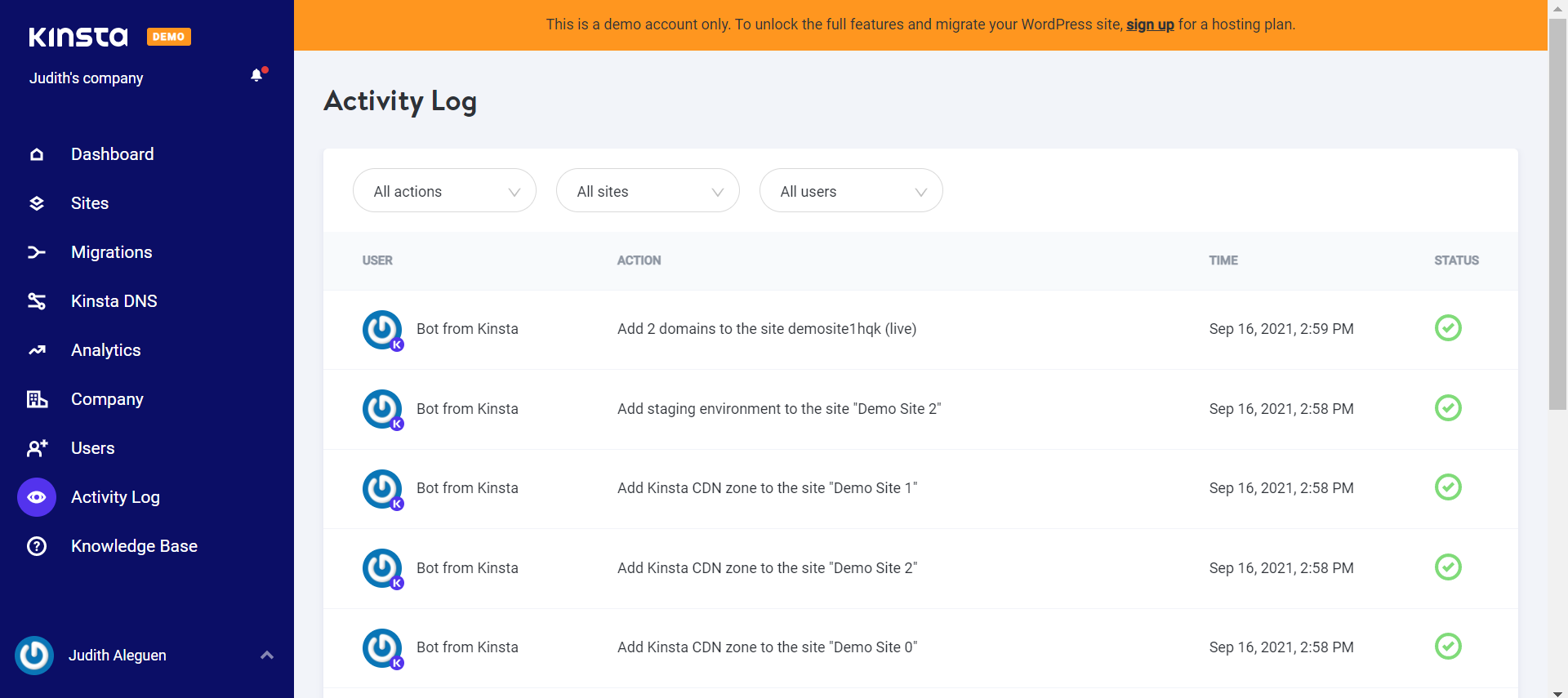Click success checkmark for staging environment row

click(x=1448, y=408)
